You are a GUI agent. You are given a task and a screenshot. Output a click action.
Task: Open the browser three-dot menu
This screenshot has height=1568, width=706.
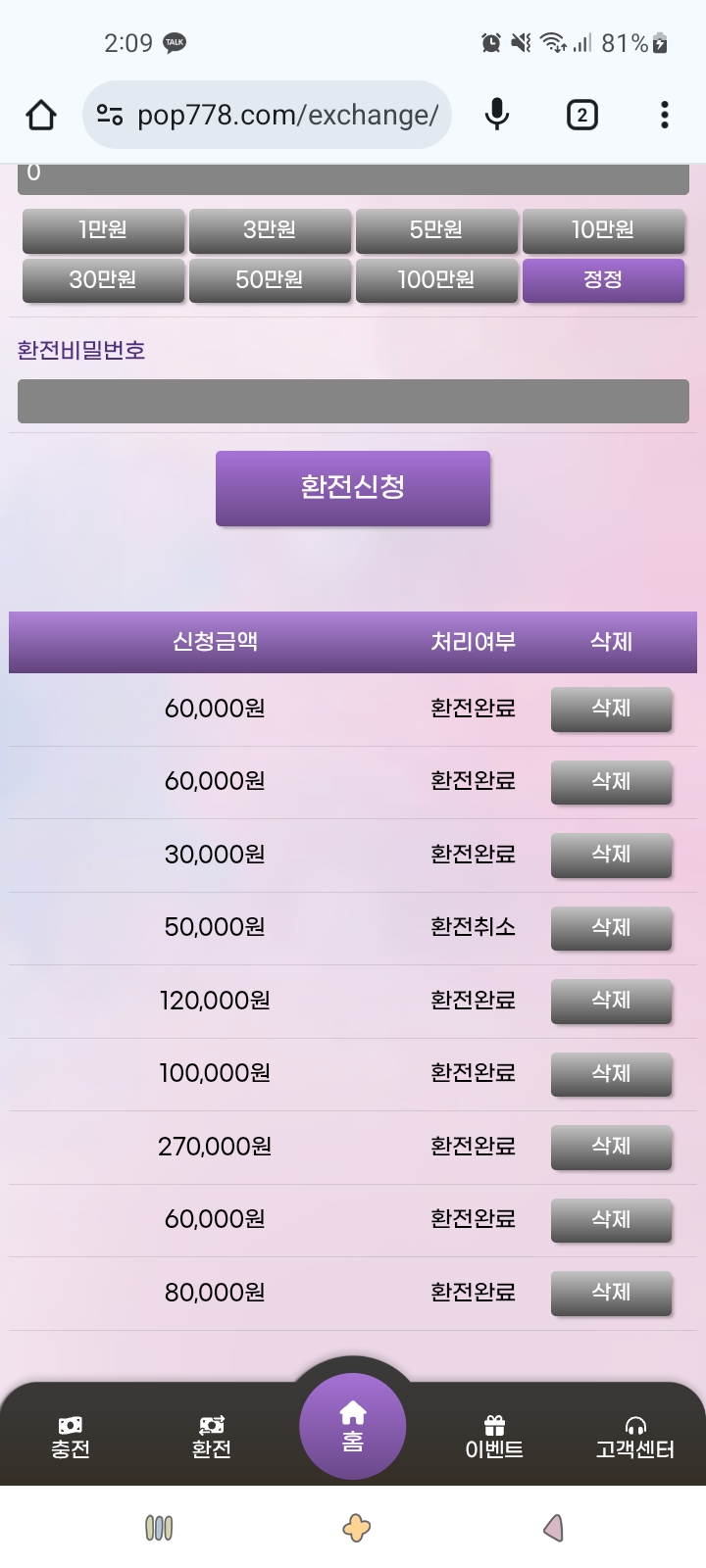[x=665, y=115]
